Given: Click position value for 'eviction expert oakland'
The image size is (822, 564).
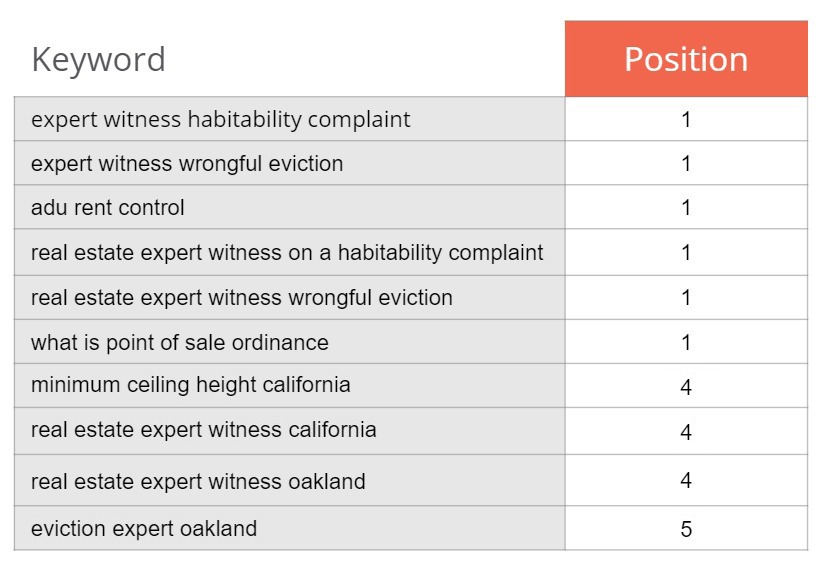Looking at the screenshot, I should 686,528.
